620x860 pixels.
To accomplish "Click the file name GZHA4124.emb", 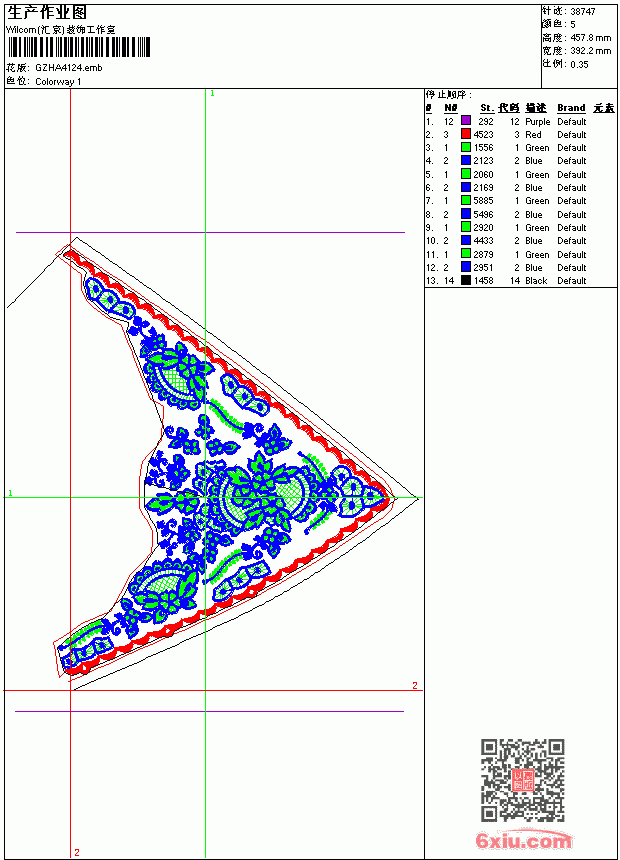I will pos(69,68).
